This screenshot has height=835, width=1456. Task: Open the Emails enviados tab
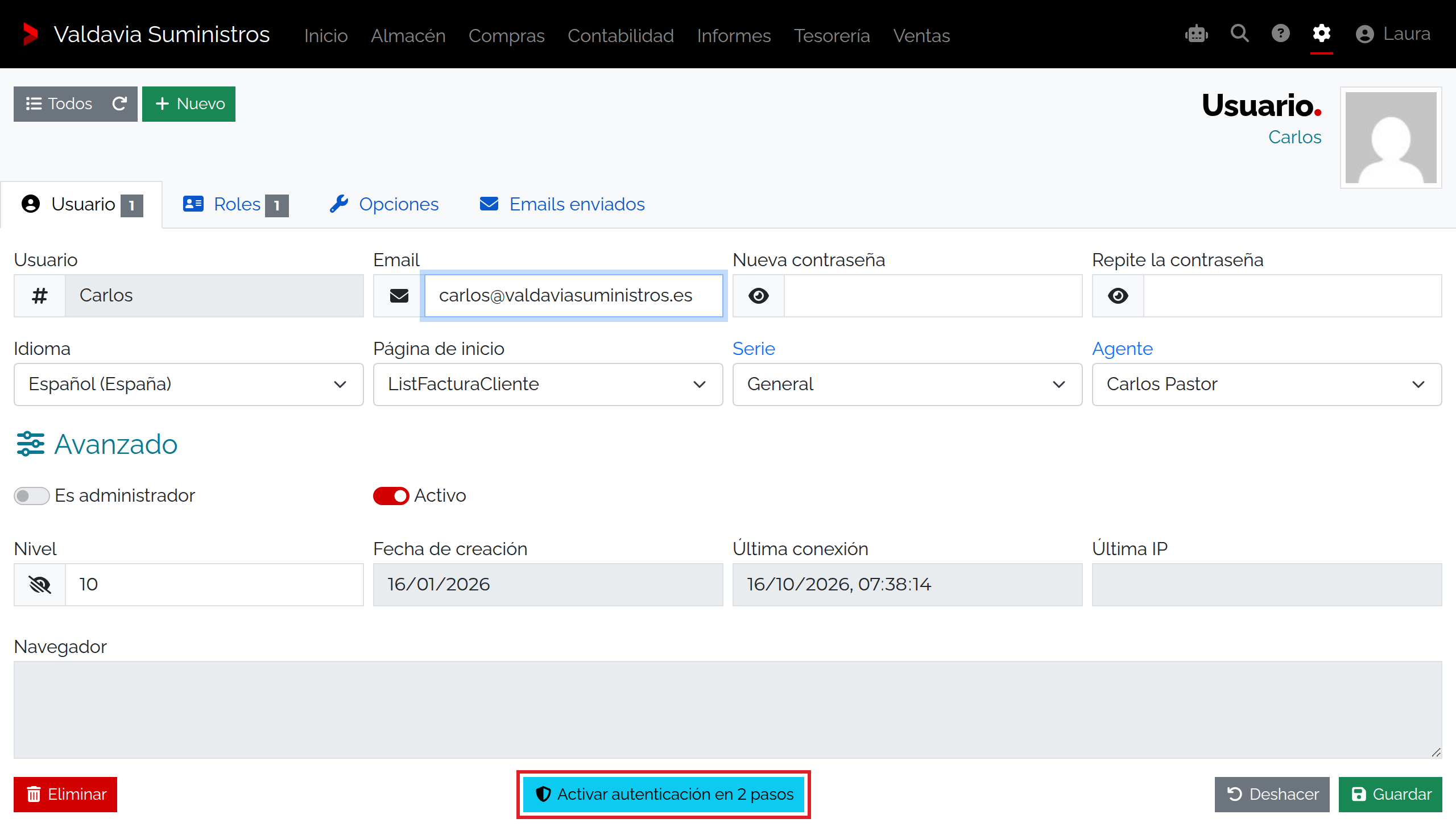point(562,205)
